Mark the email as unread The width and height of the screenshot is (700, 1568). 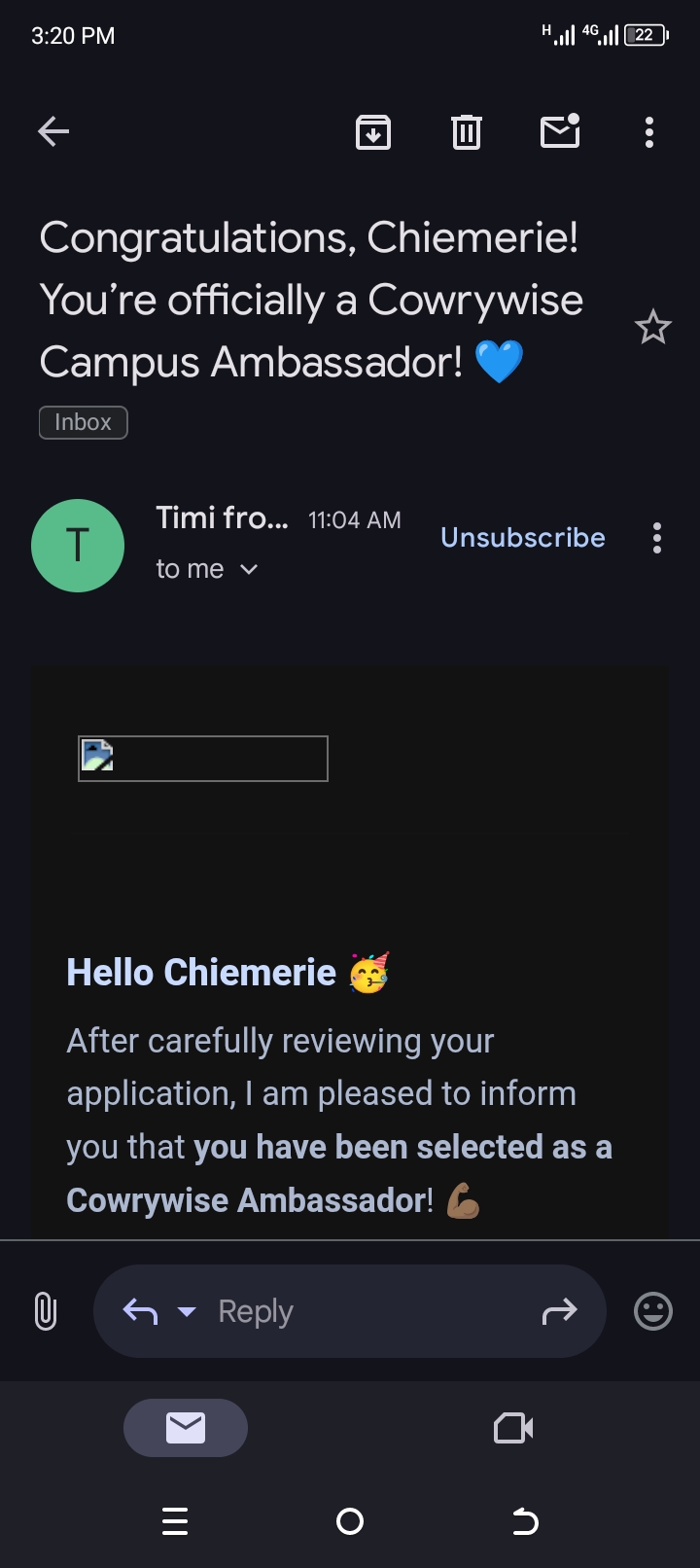(560, 131)
